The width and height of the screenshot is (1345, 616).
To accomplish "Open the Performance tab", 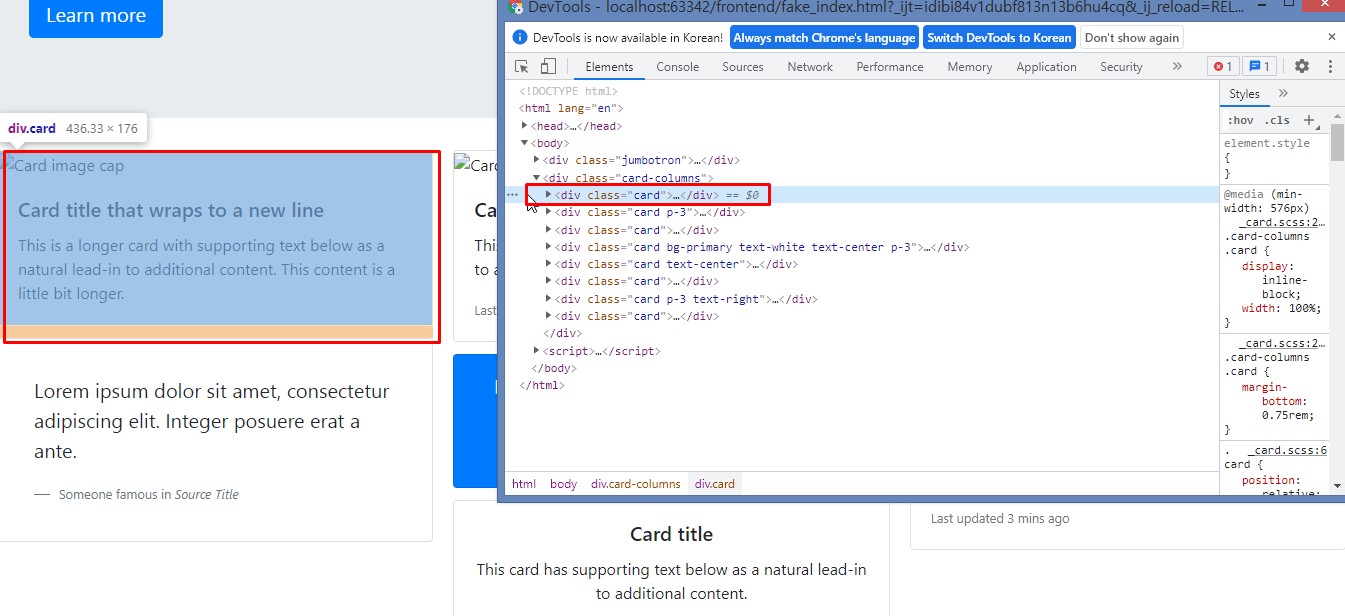I will click(890, 67).
